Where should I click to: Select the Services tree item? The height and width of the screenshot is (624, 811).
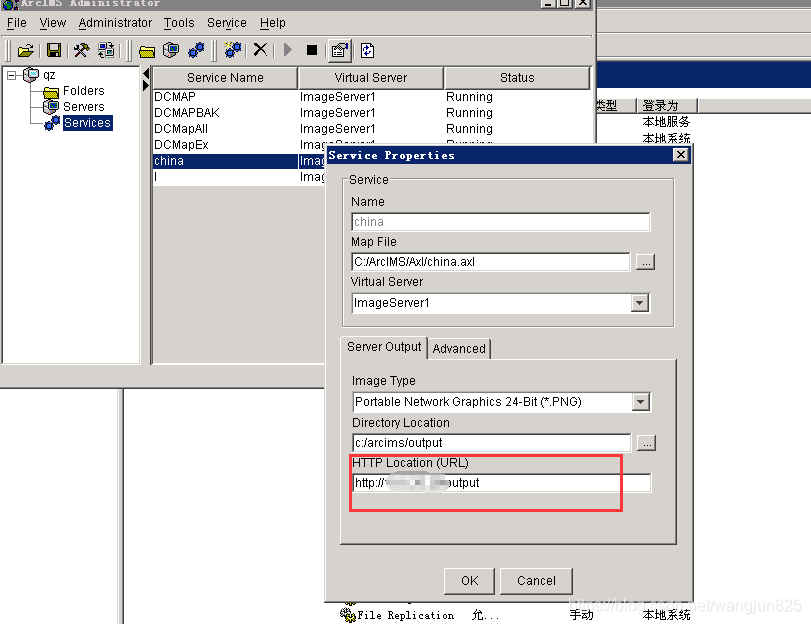click(x=87, y=123)
